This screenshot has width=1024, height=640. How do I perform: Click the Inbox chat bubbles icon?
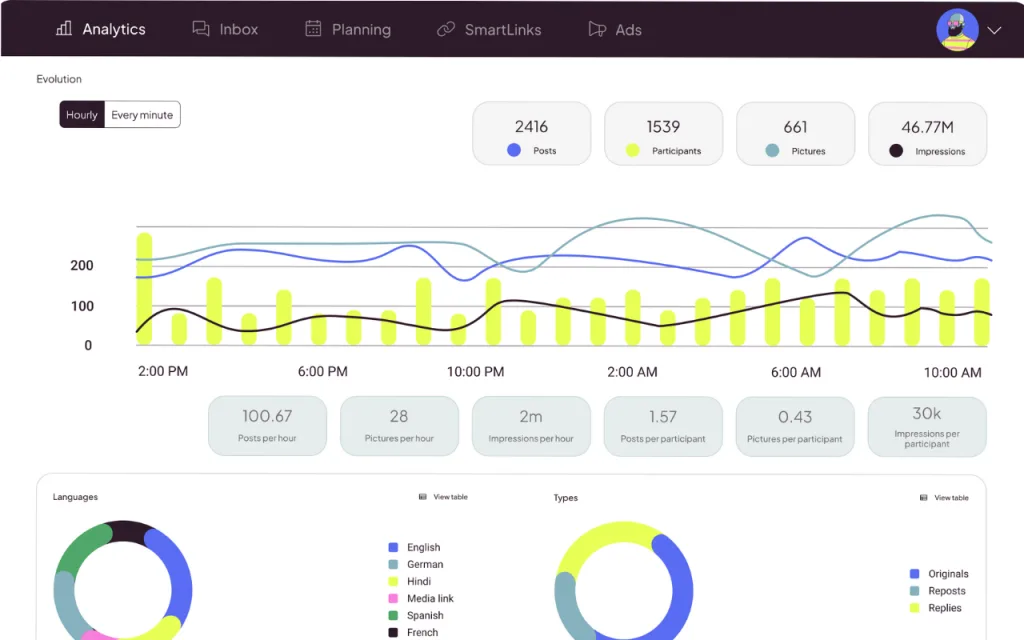coord(201,29)
